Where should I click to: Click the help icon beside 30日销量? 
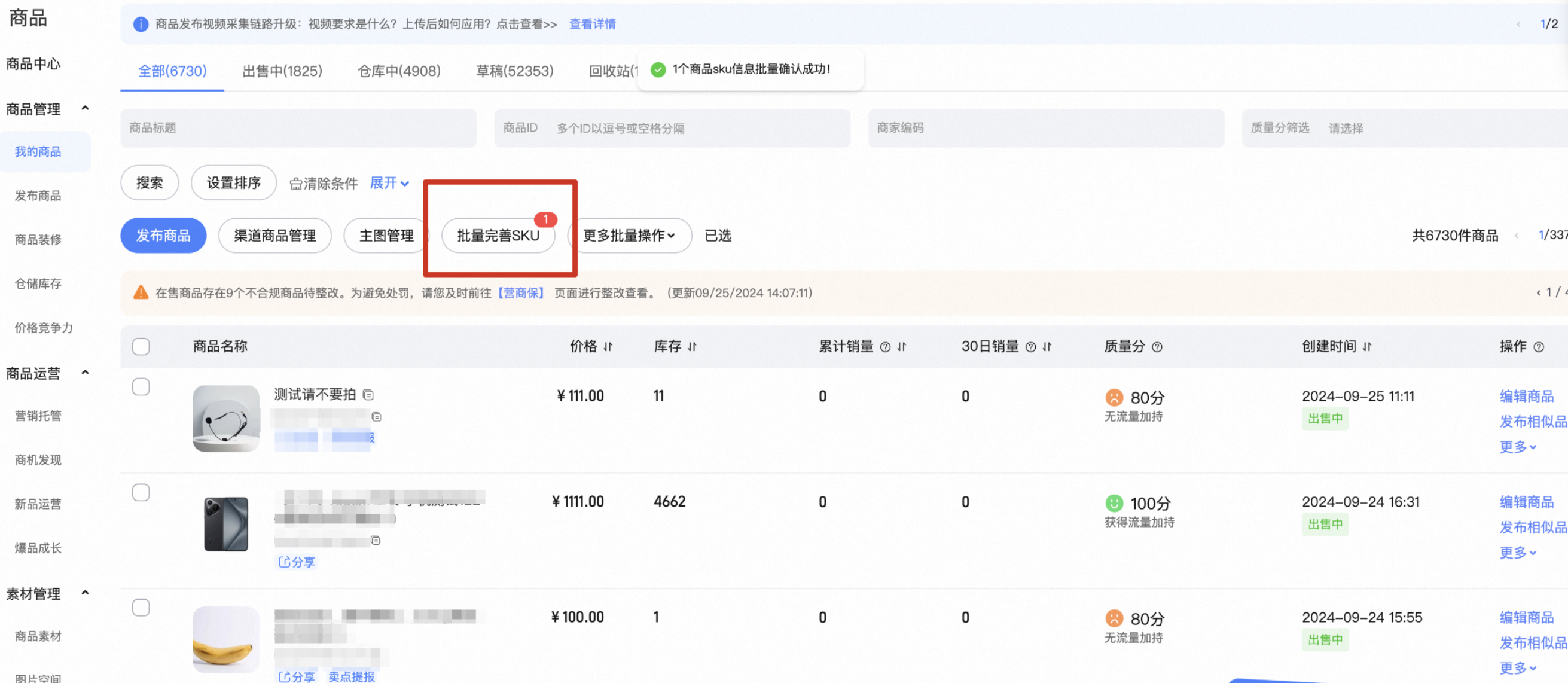coord(1030,347)
